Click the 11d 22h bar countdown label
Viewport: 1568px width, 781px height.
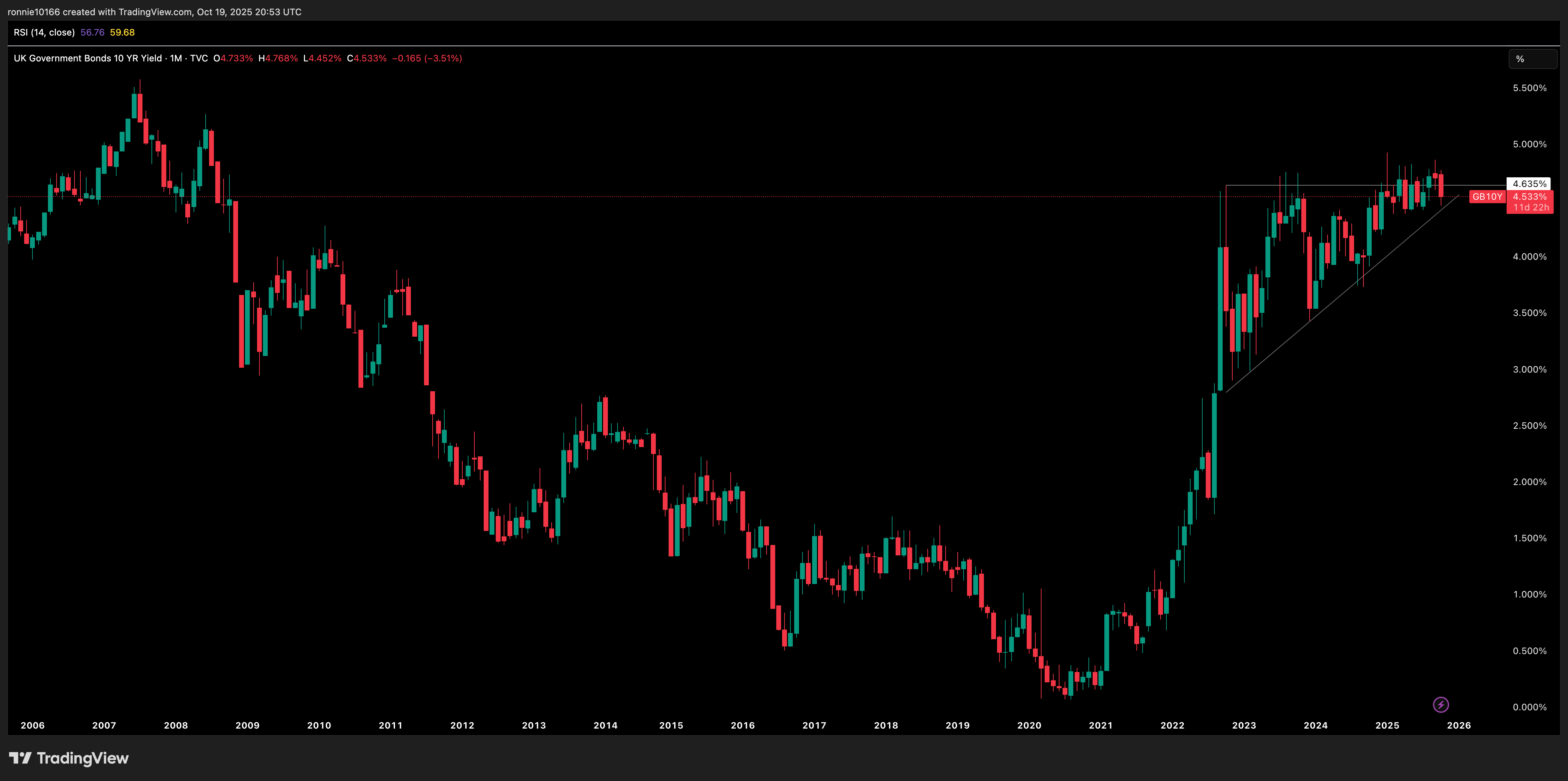[1531, 208]
